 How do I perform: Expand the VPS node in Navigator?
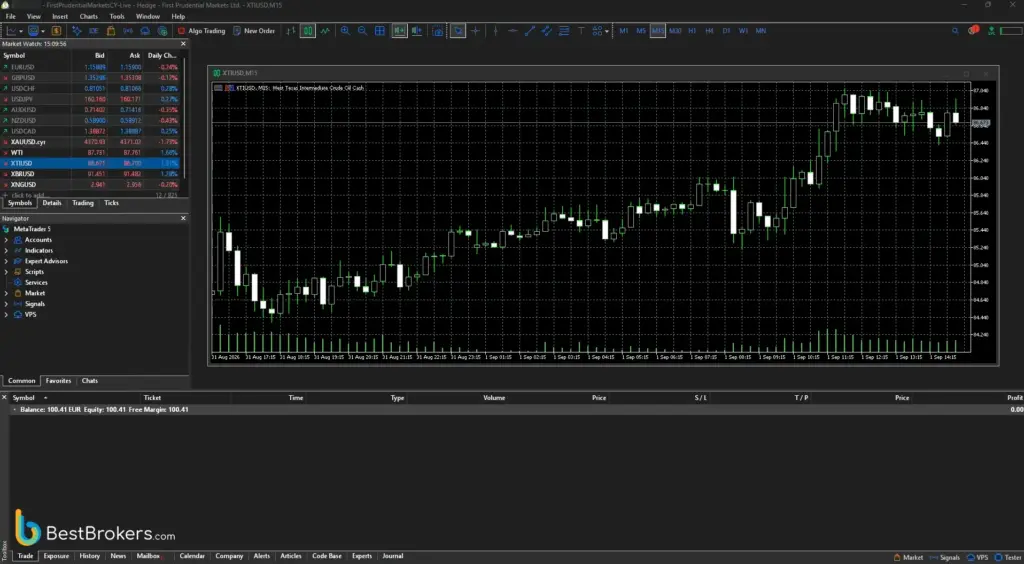tap(6, 315)
